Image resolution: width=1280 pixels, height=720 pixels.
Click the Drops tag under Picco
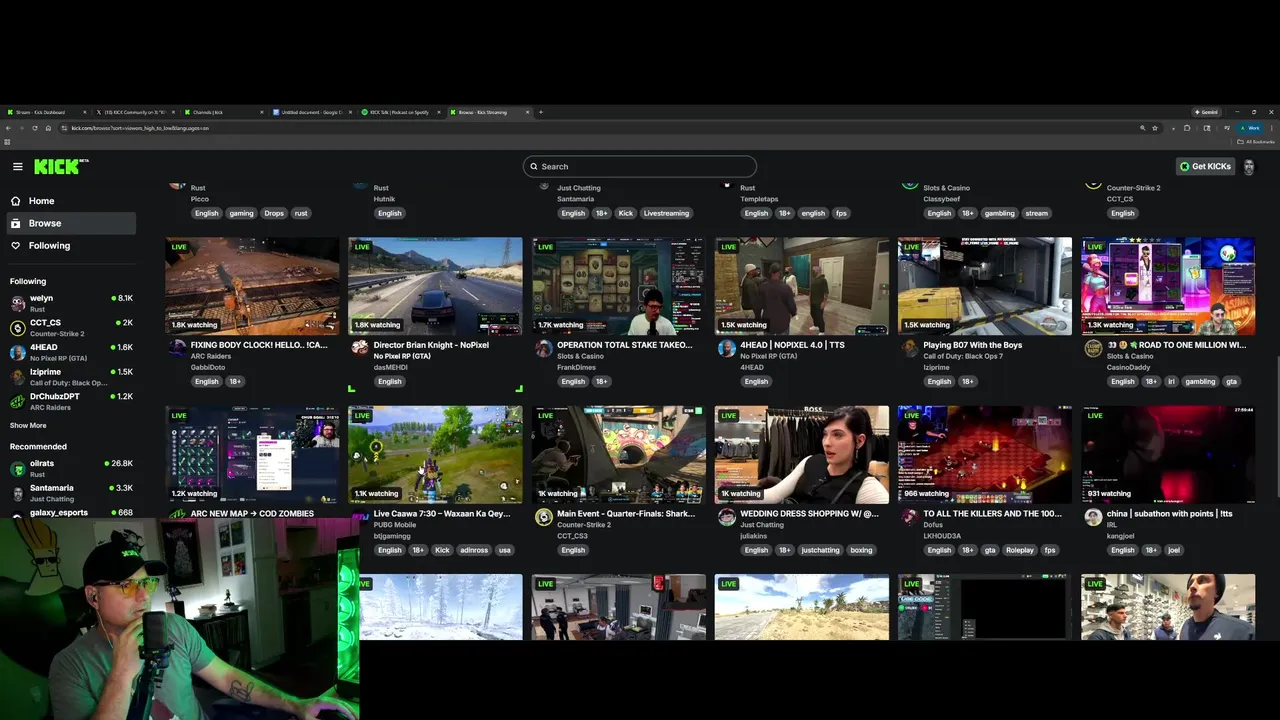coord(274,213)
